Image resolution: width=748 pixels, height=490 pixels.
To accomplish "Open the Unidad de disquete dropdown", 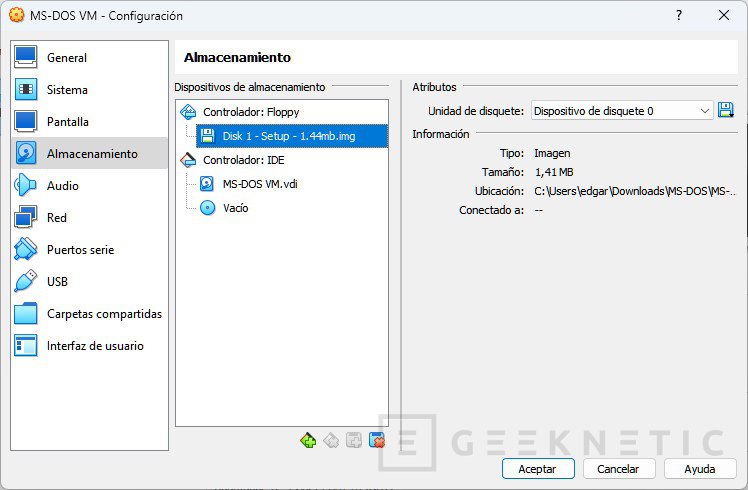I will 622,111.
